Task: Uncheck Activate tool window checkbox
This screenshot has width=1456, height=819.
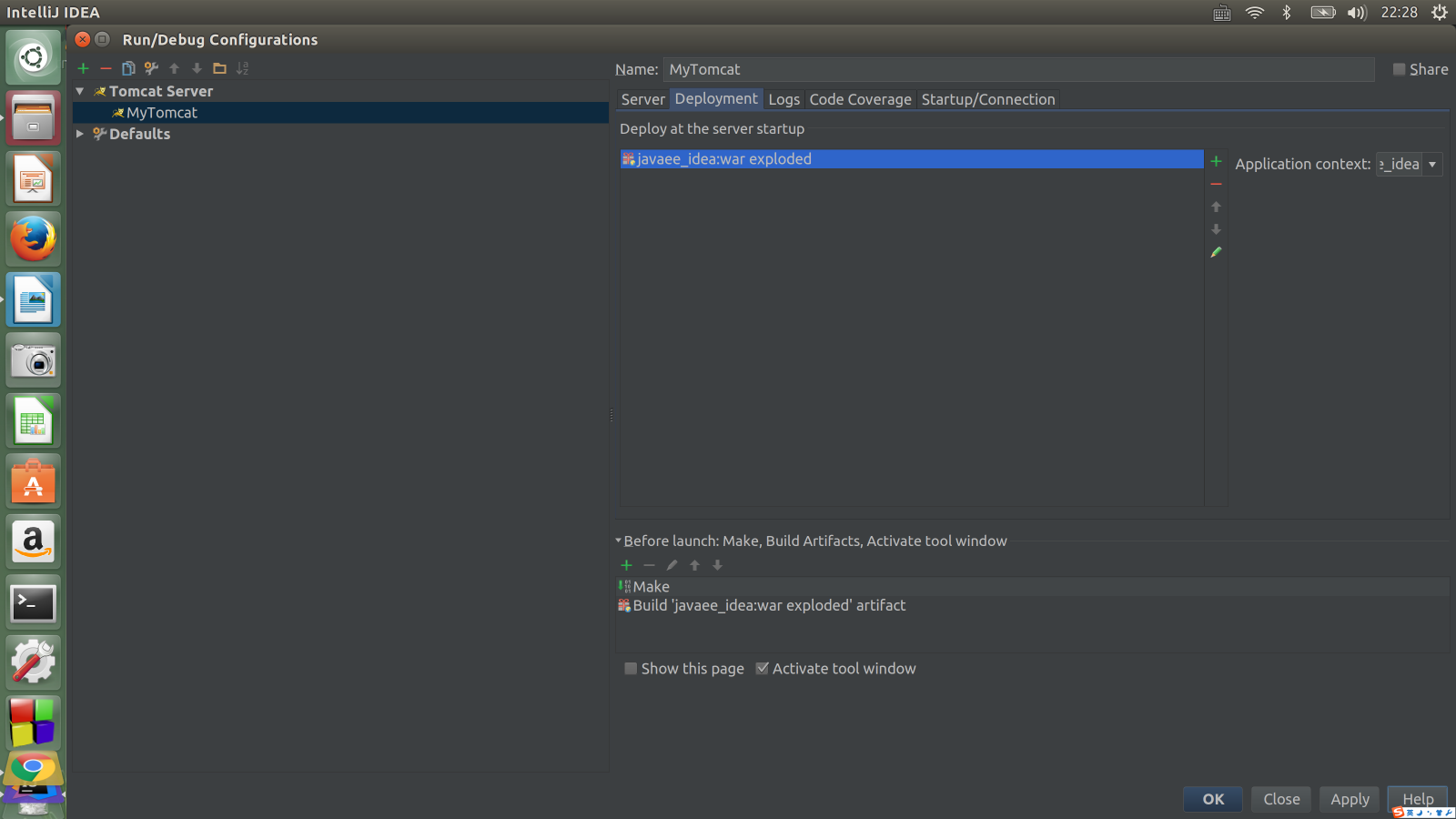Action: click(x=763, y=668)
